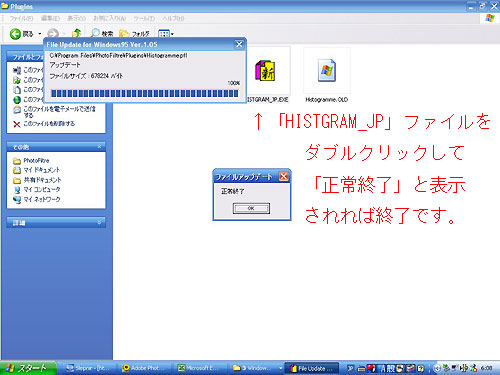
Task: Expand the 詳細 sidebar panel
Action: click(99, 222)
